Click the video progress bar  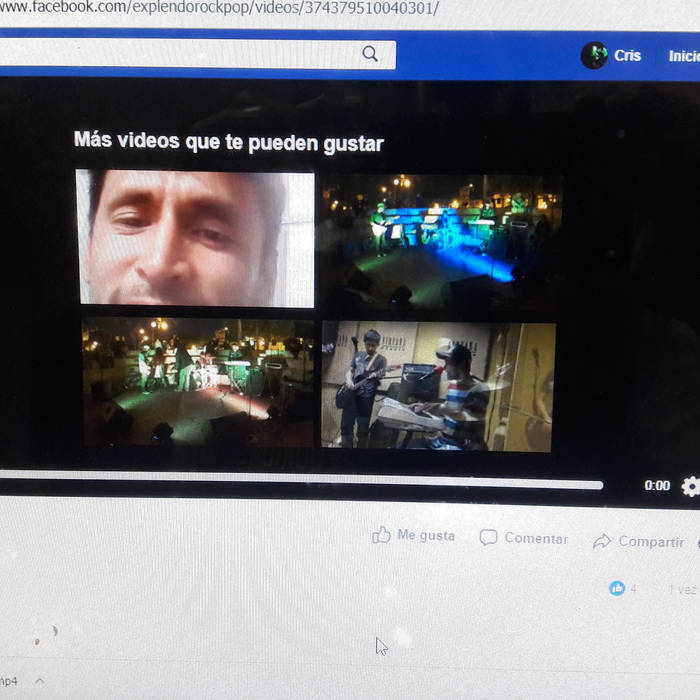(x=300, y=485)
